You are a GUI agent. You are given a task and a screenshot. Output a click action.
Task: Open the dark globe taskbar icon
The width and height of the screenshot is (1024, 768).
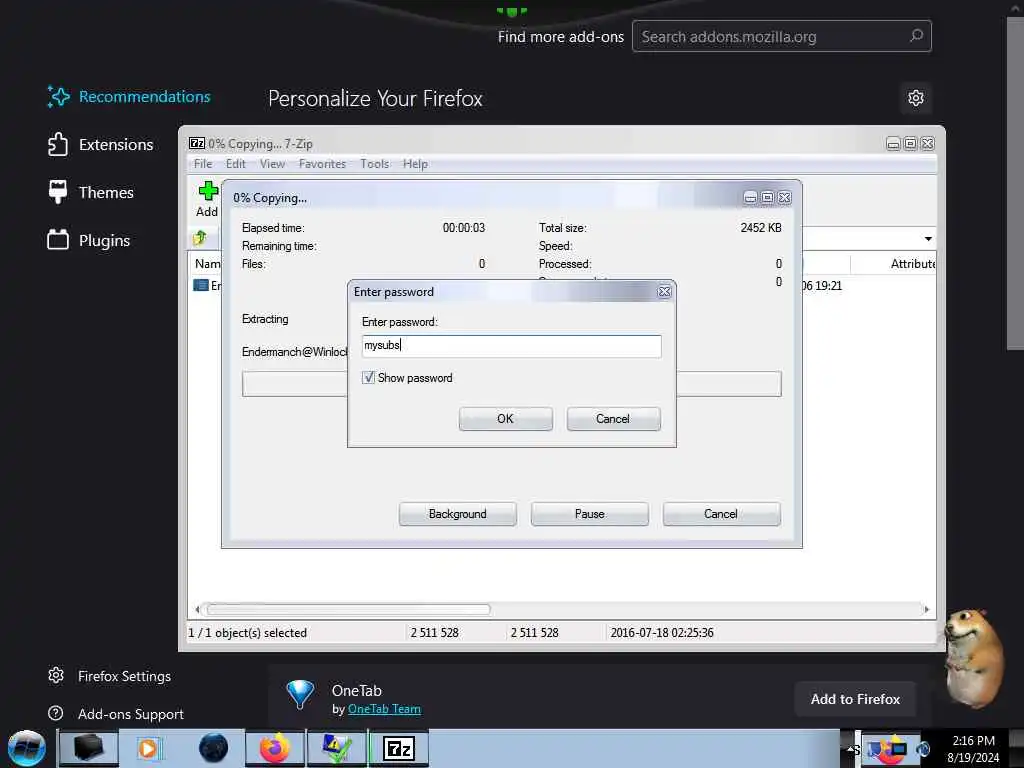[213, 748]
